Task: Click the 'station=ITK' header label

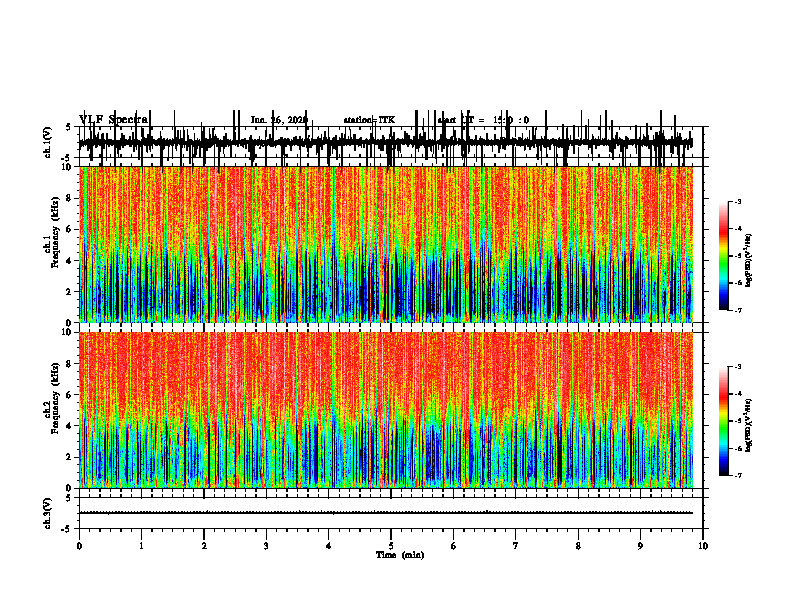Action: 369,120
